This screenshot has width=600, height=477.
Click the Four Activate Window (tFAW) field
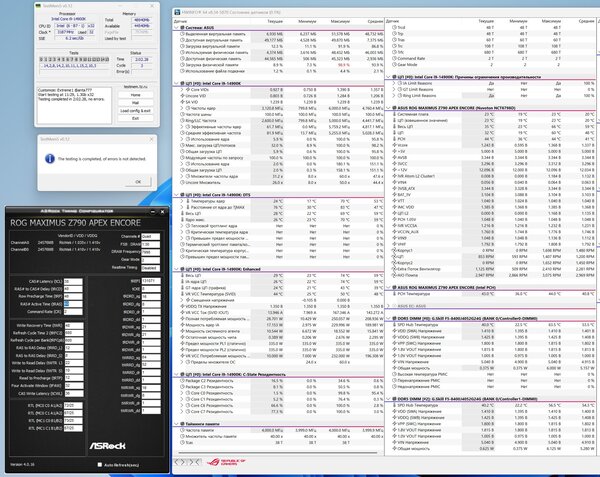[x=74, y=386]
